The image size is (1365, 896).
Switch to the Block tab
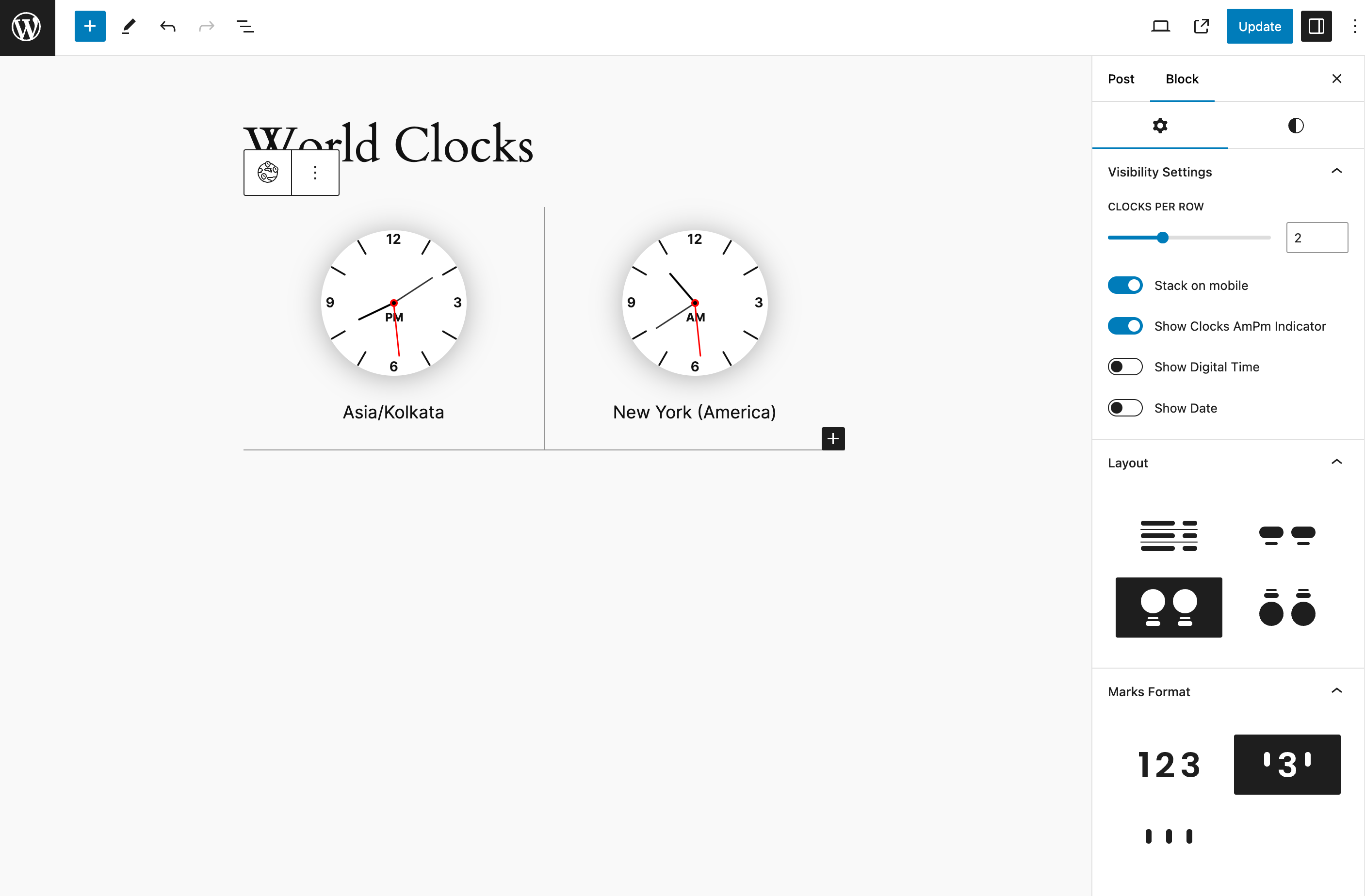pos(1183,78)
